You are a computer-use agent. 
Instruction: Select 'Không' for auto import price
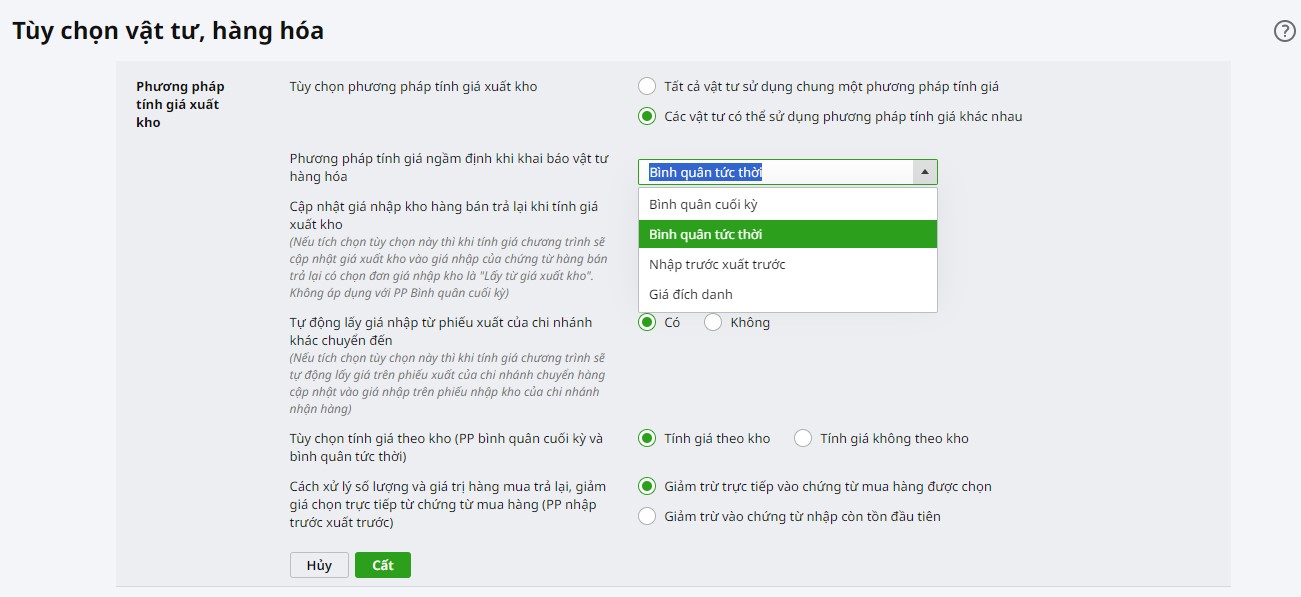point(713,323)
